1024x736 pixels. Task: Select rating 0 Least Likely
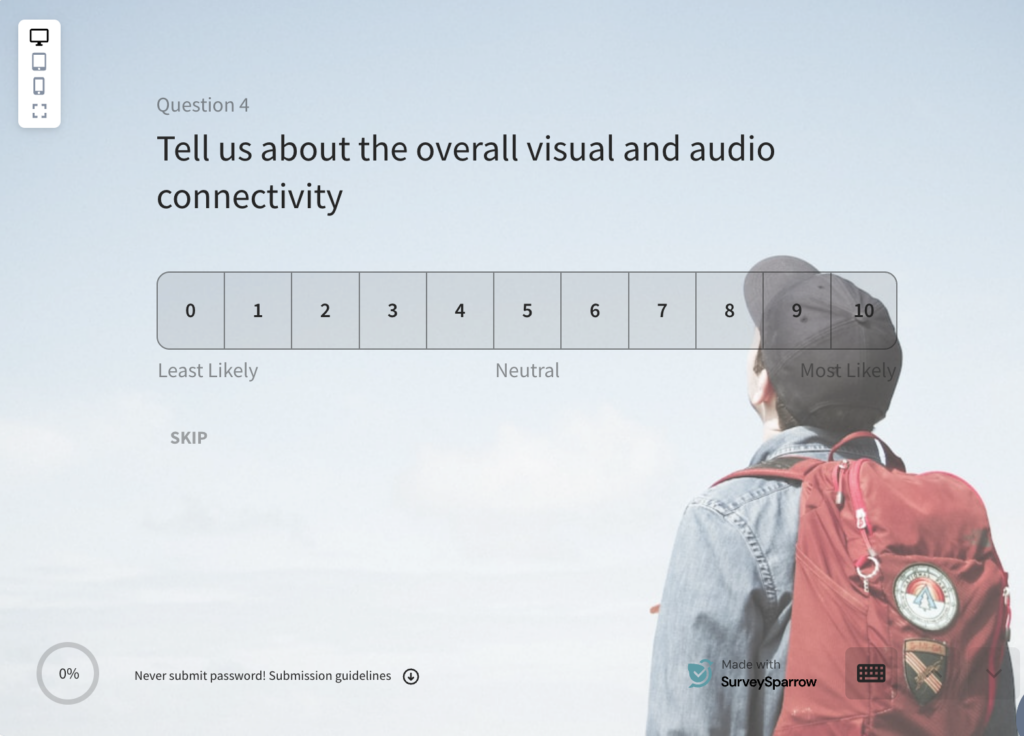pos(190,311)
